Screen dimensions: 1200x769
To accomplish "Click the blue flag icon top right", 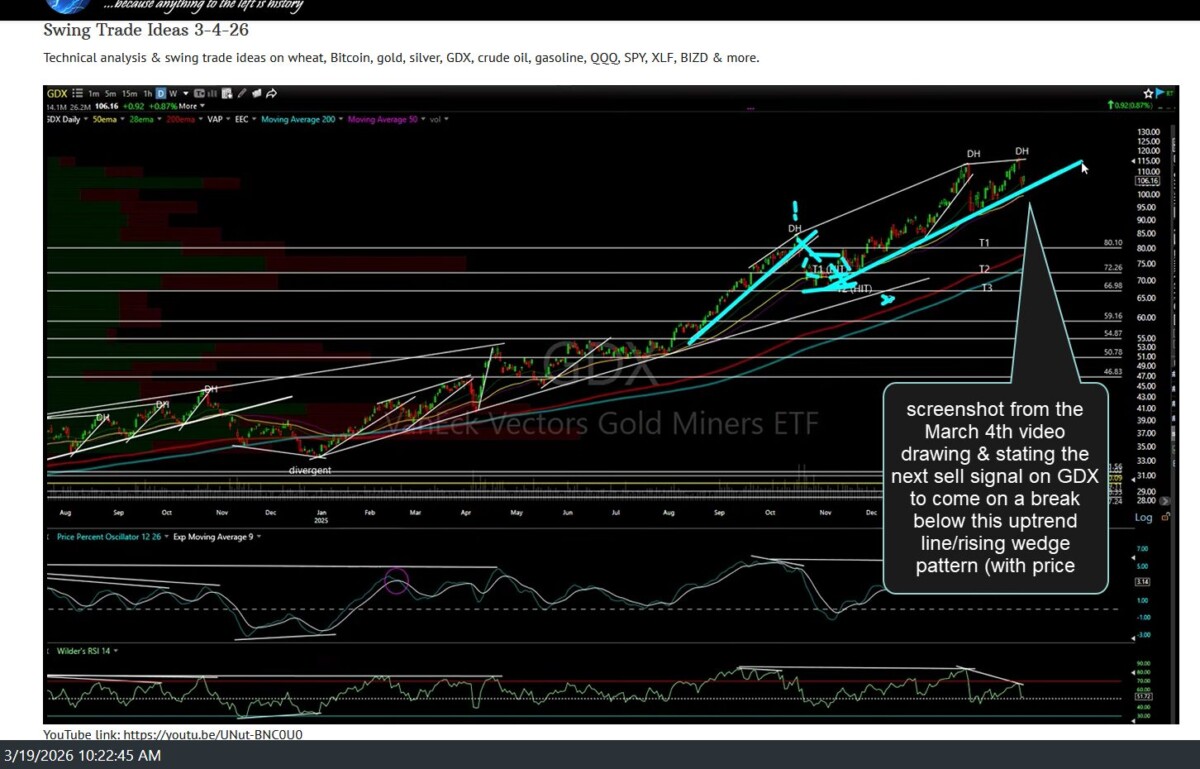I will click(x=1159, y=93).
